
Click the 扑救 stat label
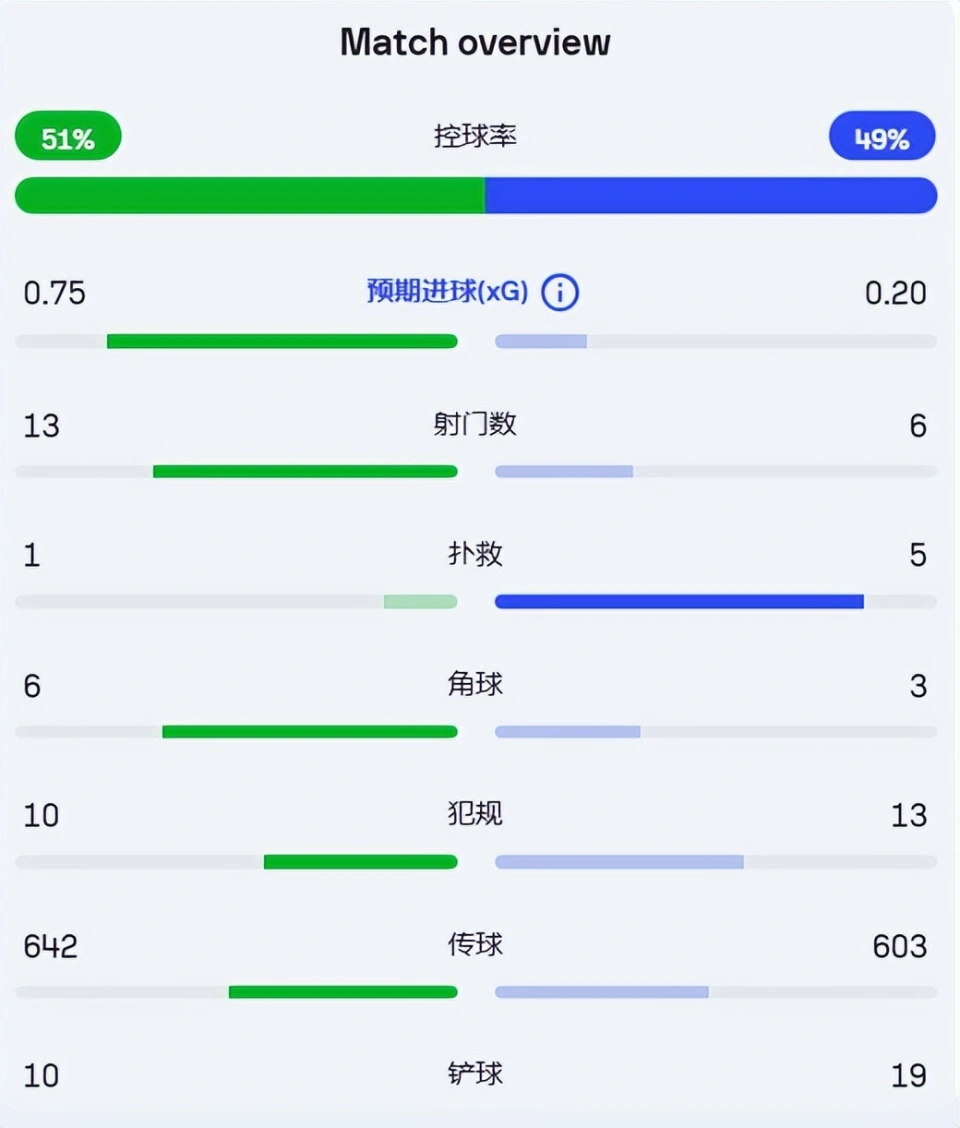475,554
